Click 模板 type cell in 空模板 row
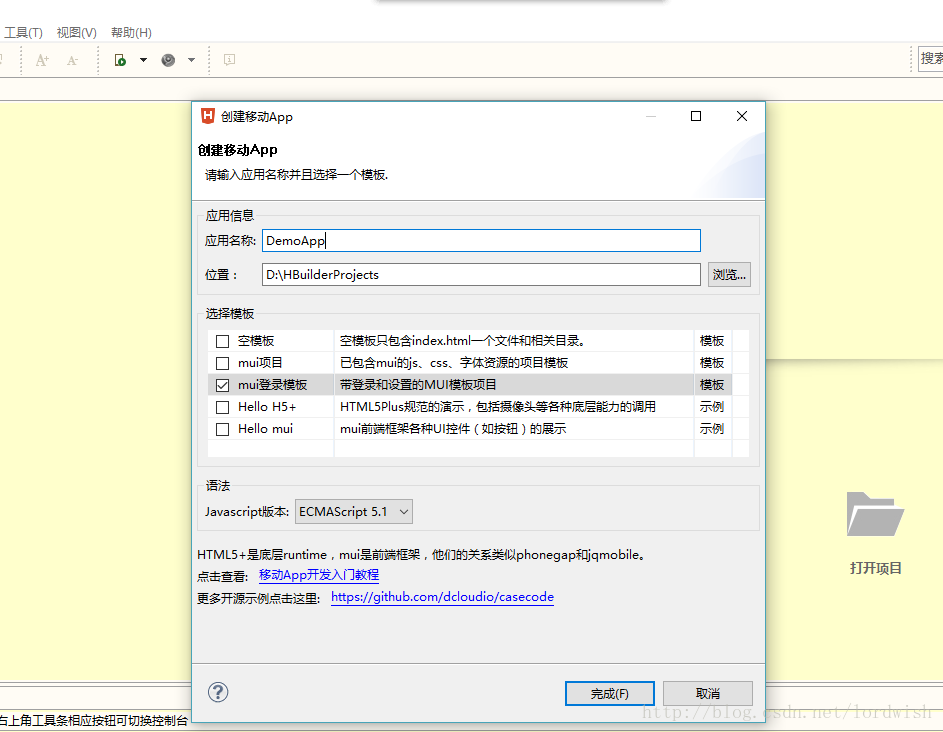 [712, 341]
